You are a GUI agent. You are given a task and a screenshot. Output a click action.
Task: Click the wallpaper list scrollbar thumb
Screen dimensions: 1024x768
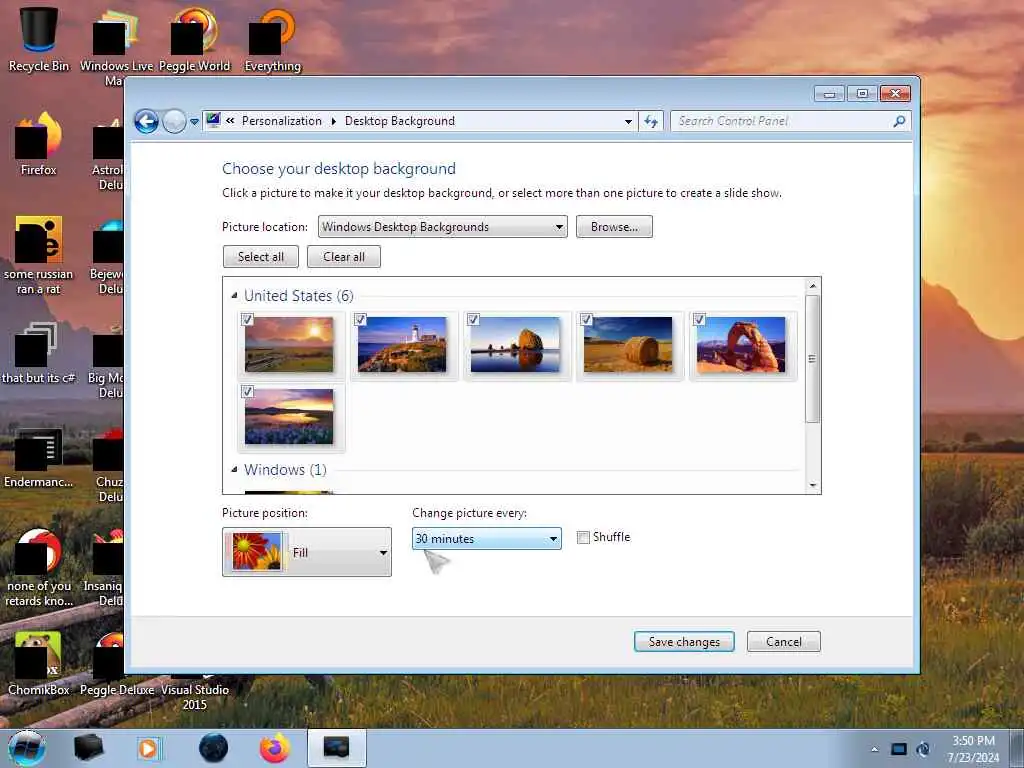click(x=812, y=359)
